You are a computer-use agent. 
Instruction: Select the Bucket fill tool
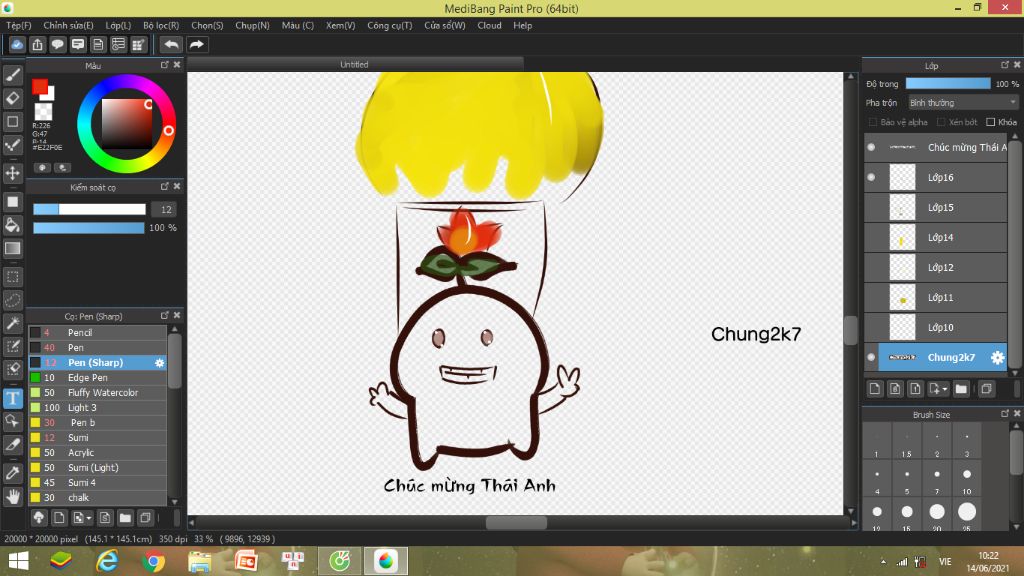point(12,225)
